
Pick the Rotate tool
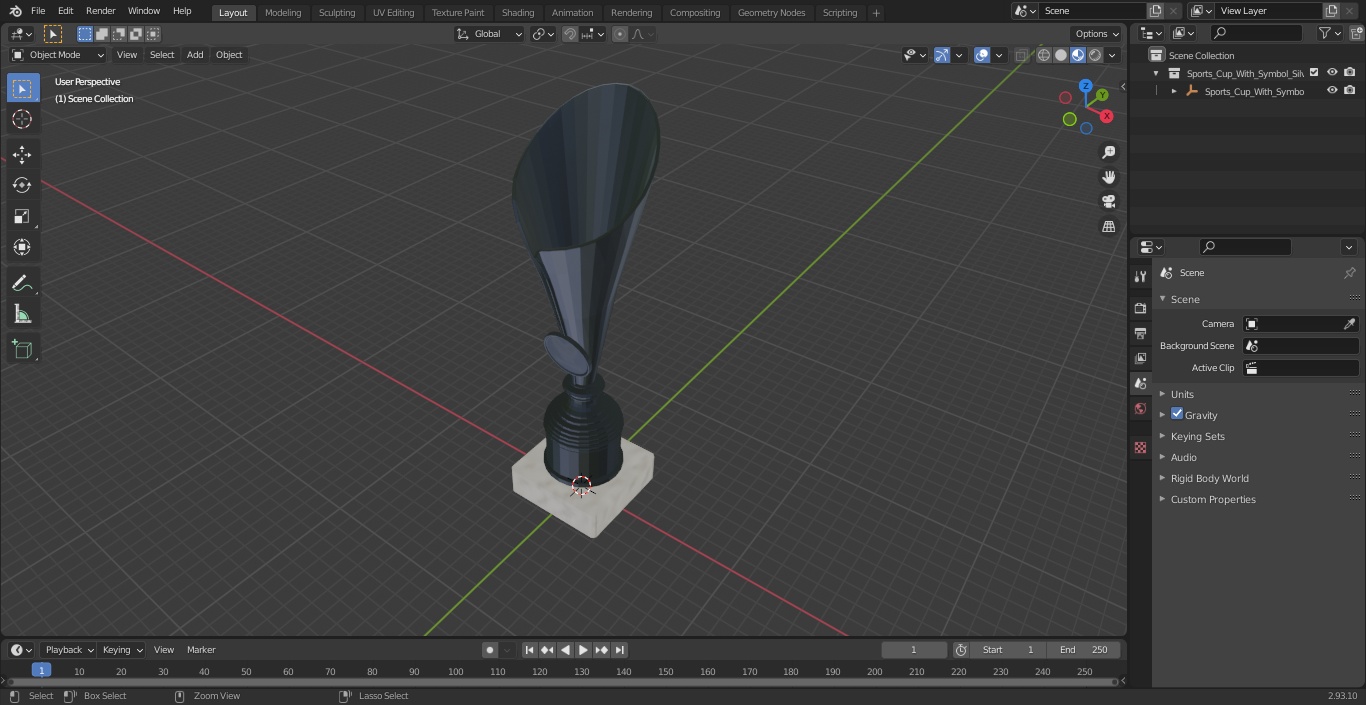coord(22,185)
